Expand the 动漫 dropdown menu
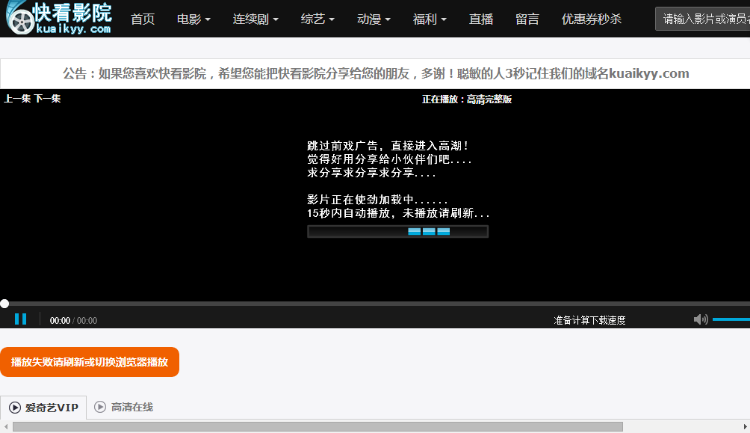The height and width of the screenshot is (433, 750). pos(374,19)
